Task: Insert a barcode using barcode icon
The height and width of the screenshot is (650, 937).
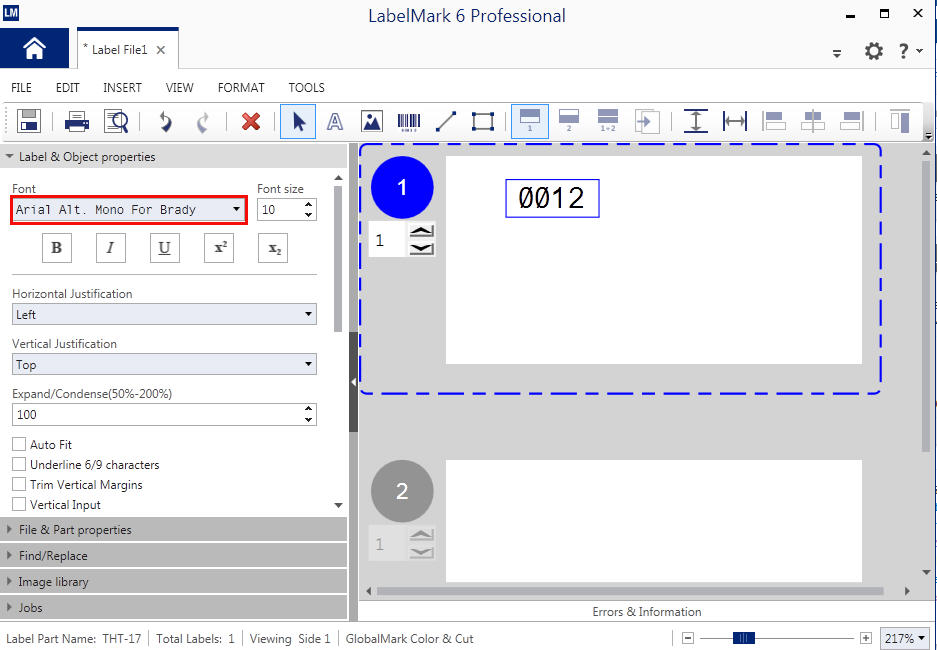Action: [409, 121]
